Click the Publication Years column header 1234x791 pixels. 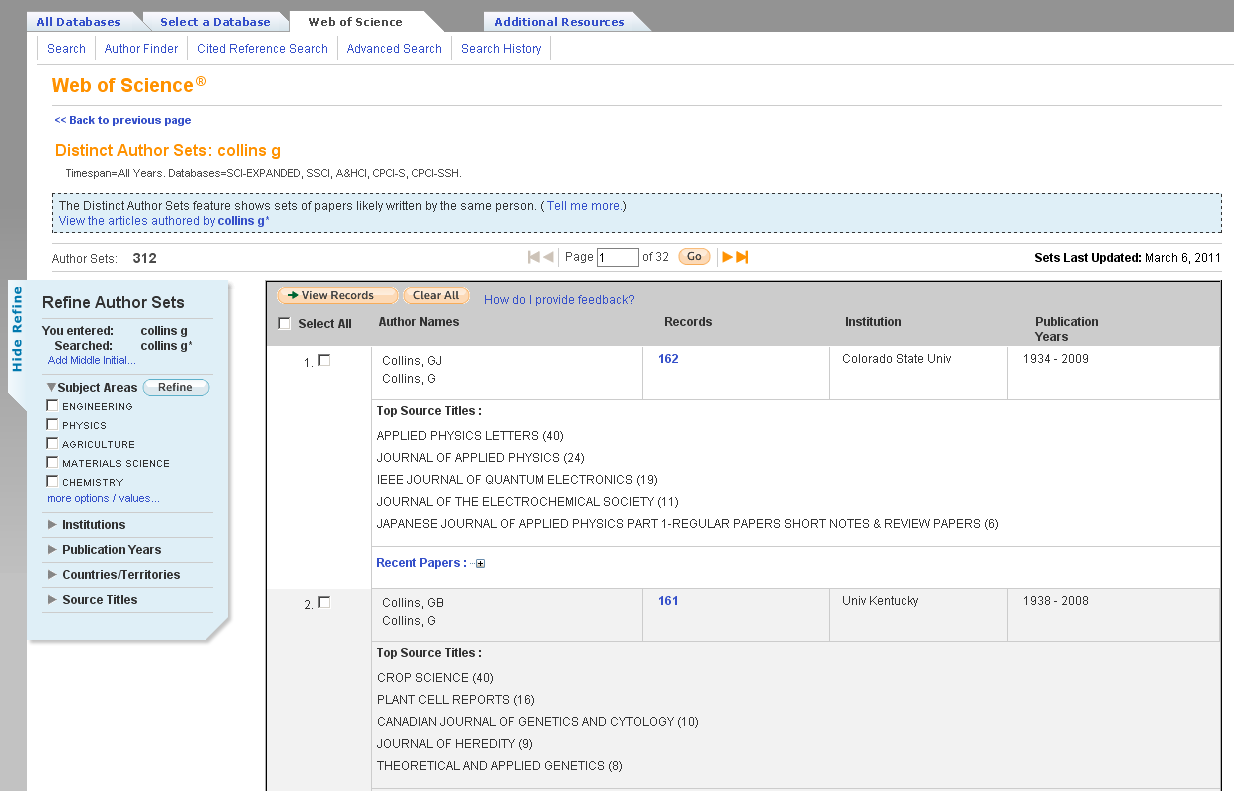pyautogui.click(x=1067, y=329)
